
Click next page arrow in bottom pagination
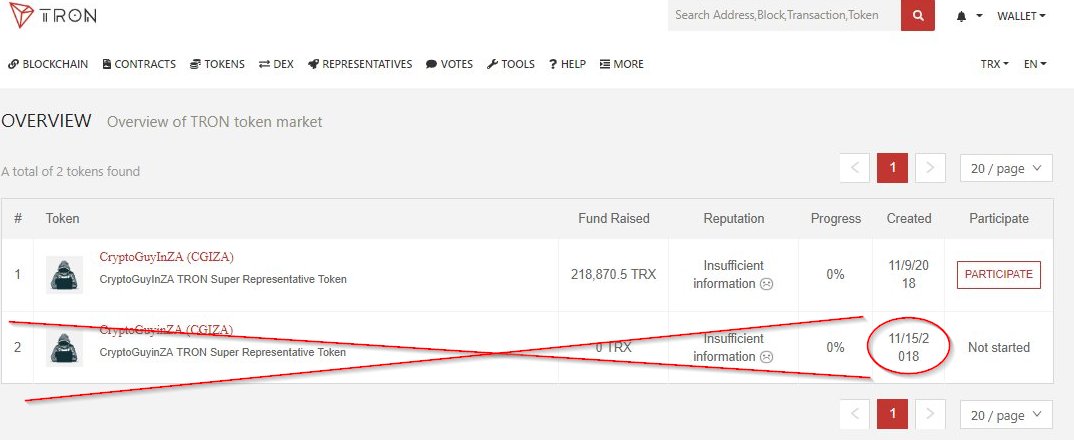point(930,414)
